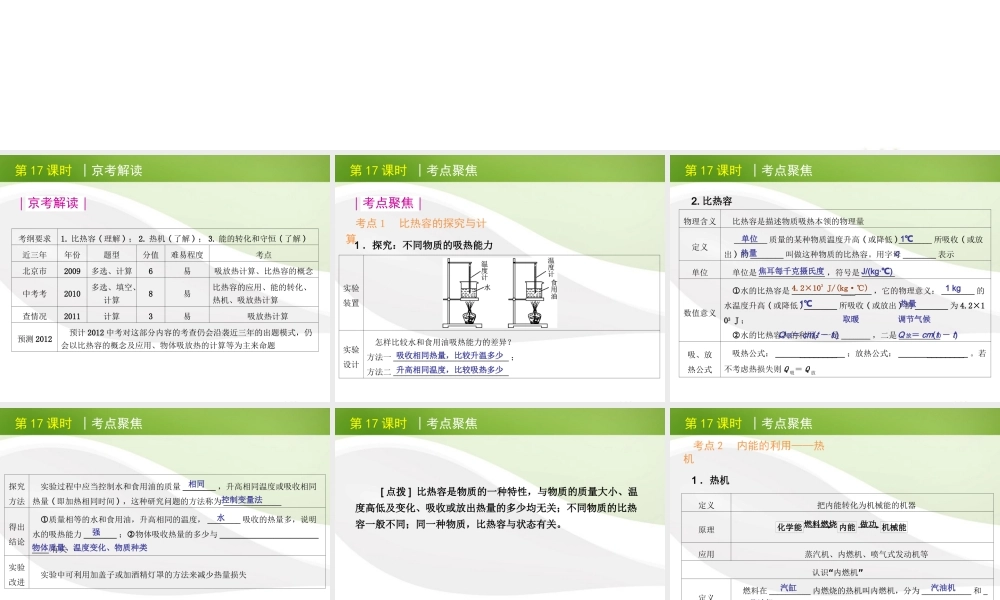Open the slide titled 2. 比热容

coord(835,278)
